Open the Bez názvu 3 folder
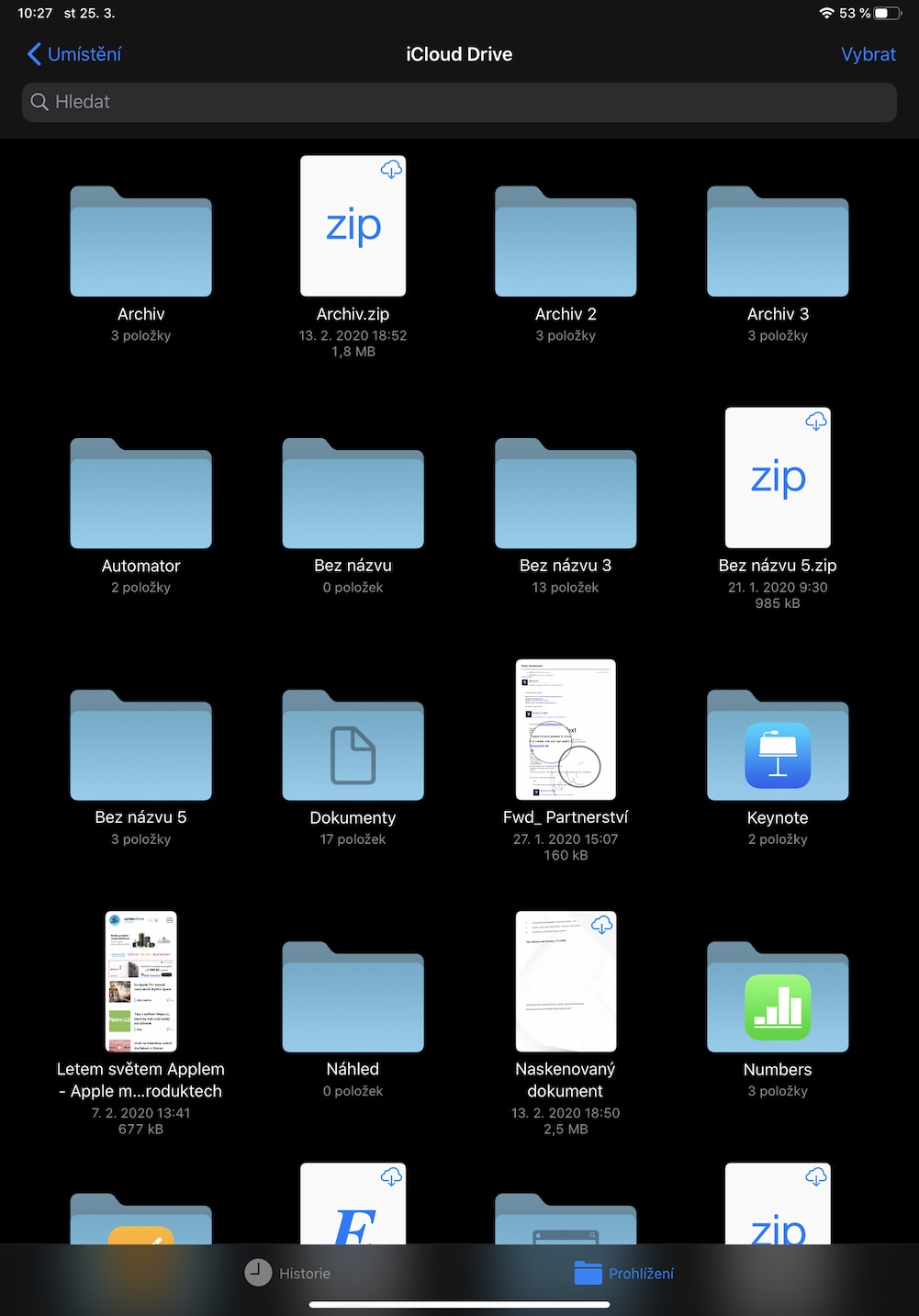 coord(566,493)
